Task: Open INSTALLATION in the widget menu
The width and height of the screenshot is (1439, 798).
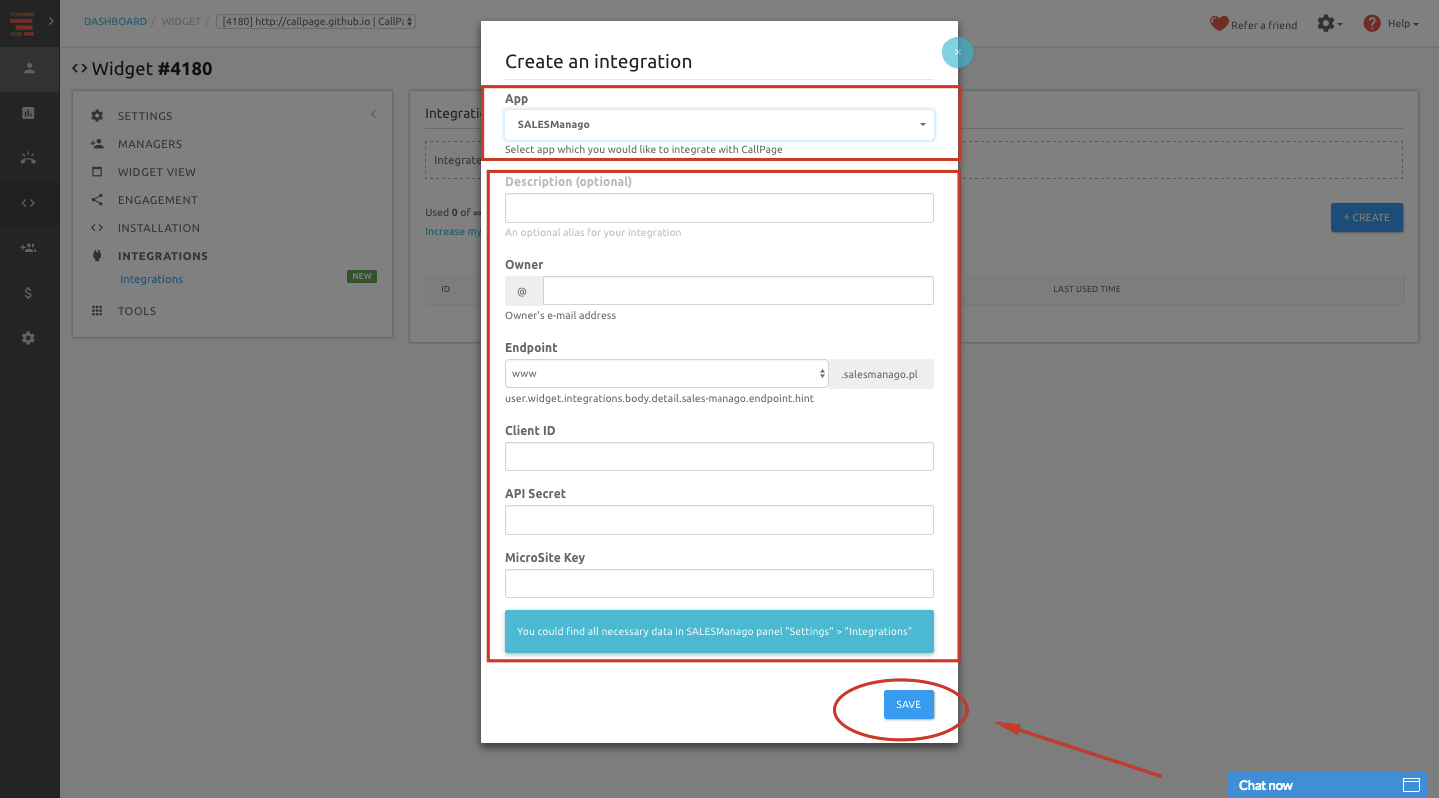Action: (x=159, y=228)
